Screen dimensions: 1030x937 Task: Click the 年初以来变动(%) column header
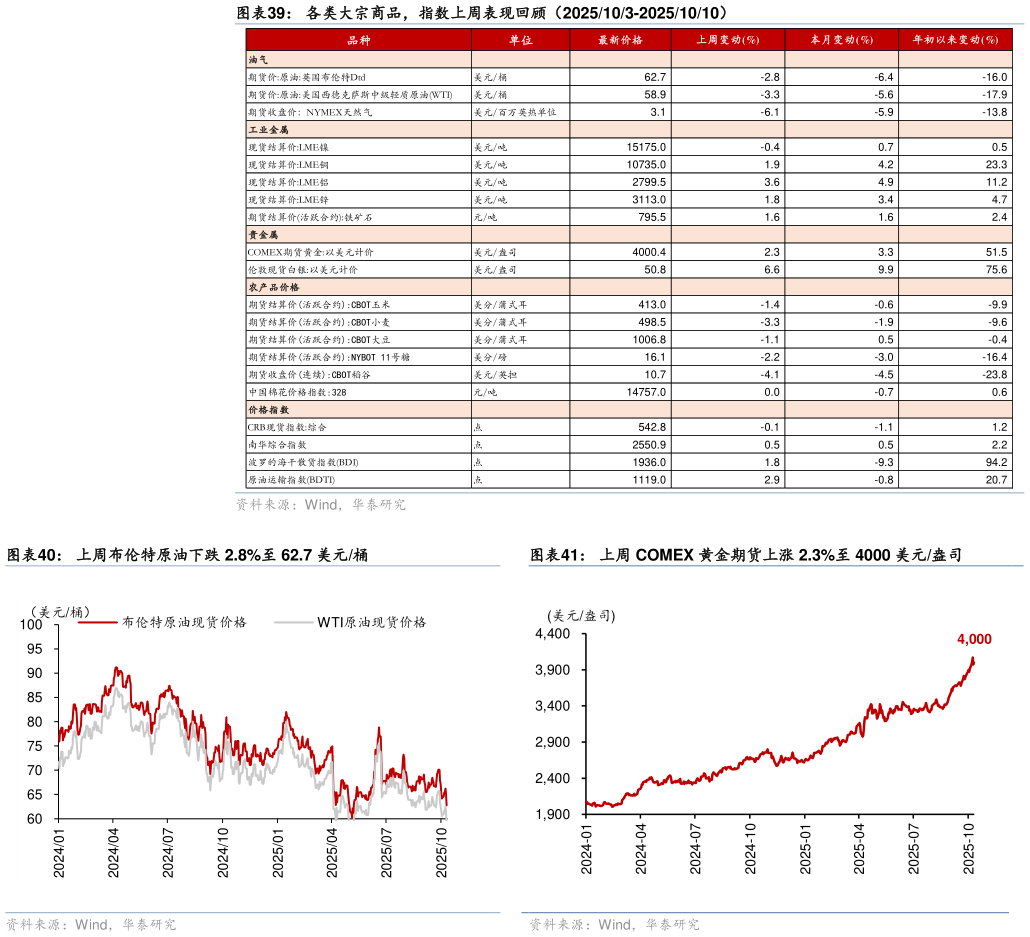(954, 40)
